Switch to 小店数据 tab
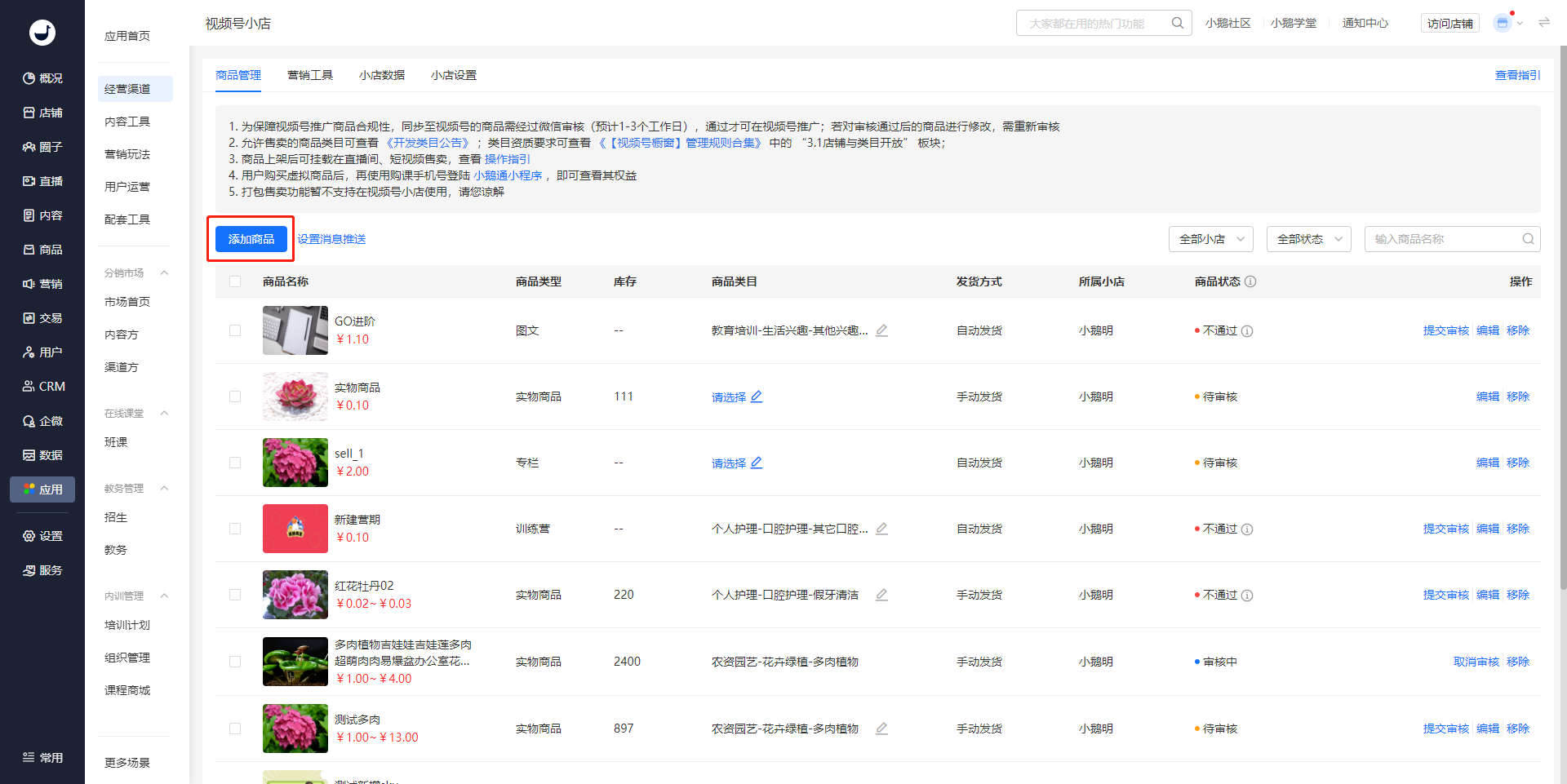 [382, 75]
